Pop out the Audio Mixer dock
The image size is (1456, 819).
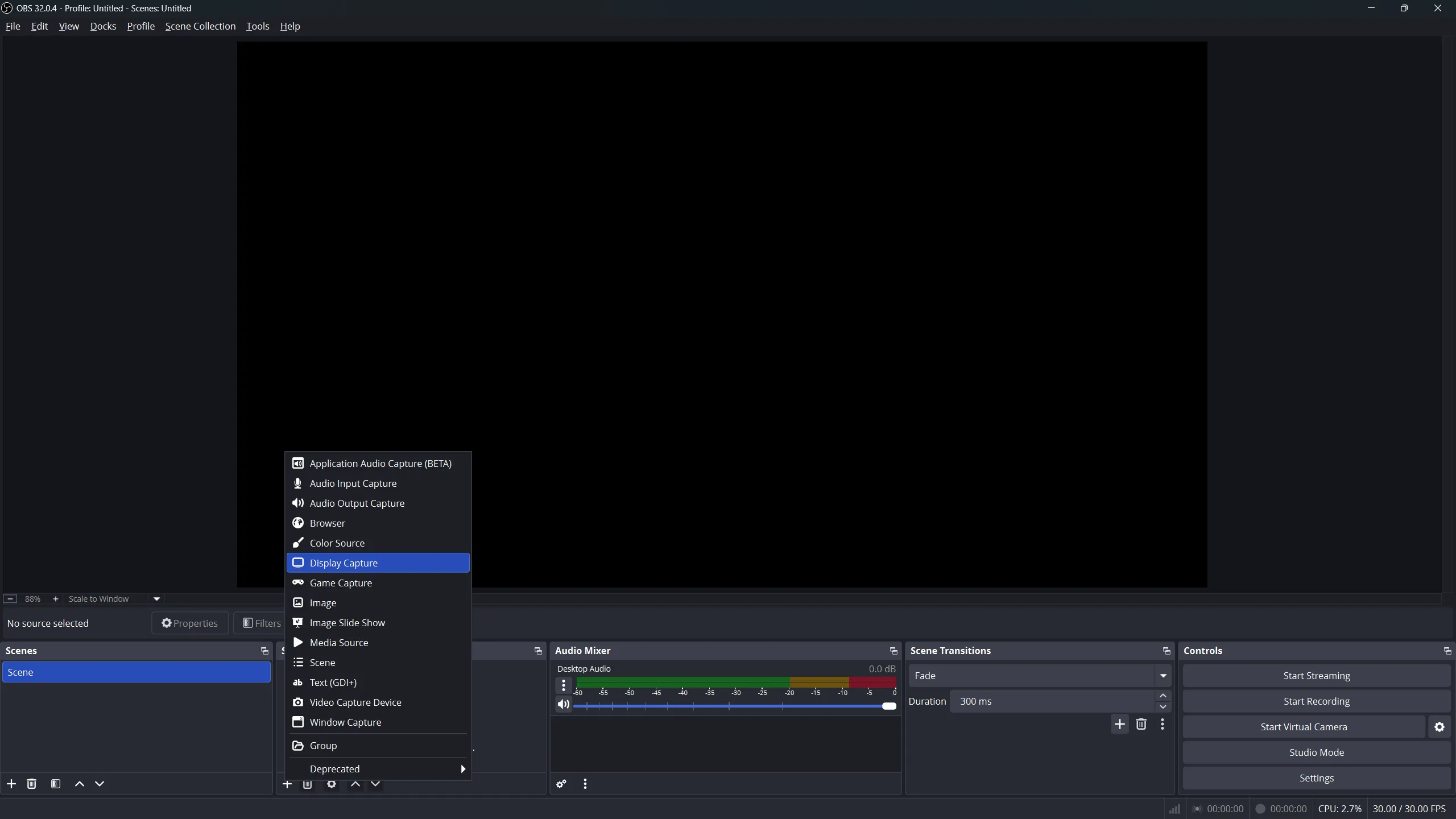[x=893, y=651]
